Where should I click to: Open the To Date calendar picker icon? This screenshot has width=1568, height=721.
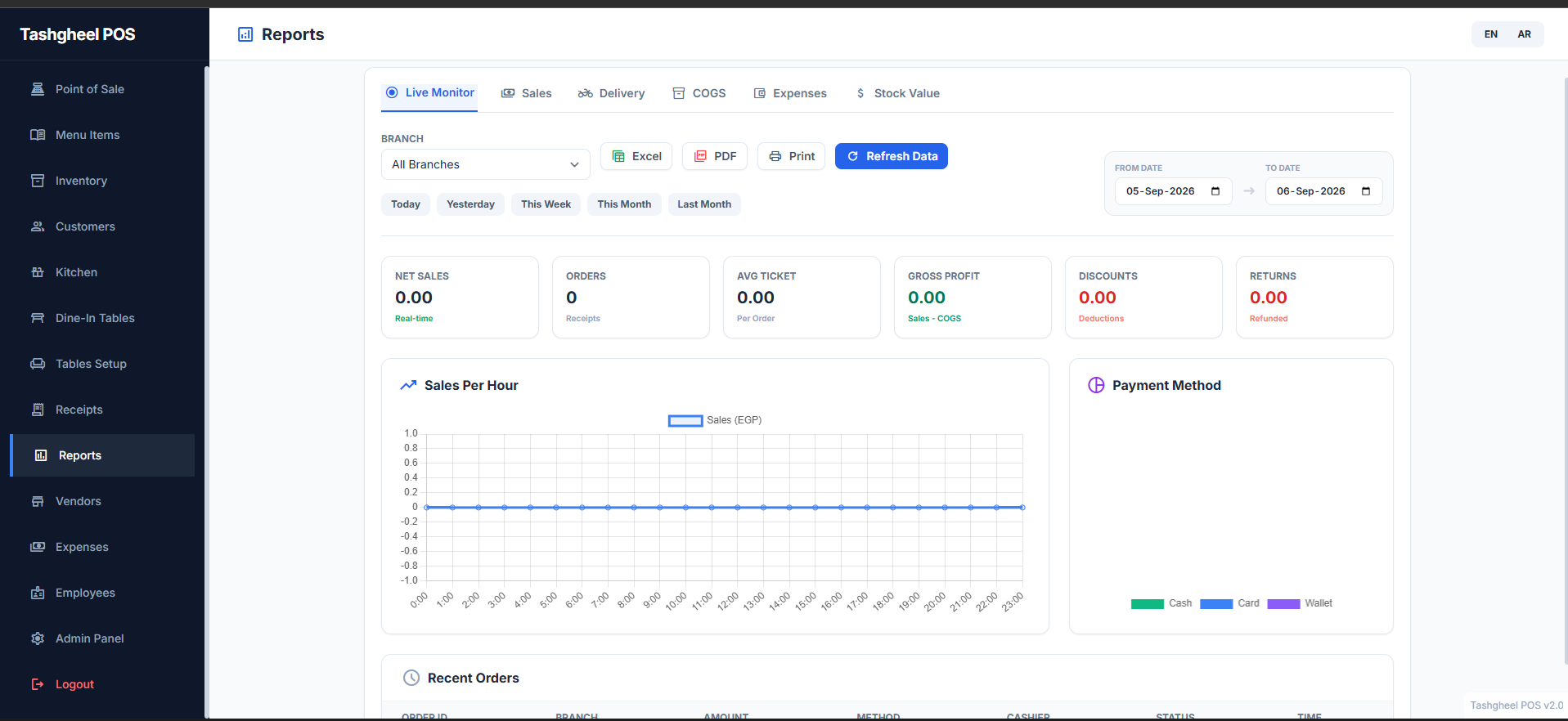click(x=1366, y=191)
